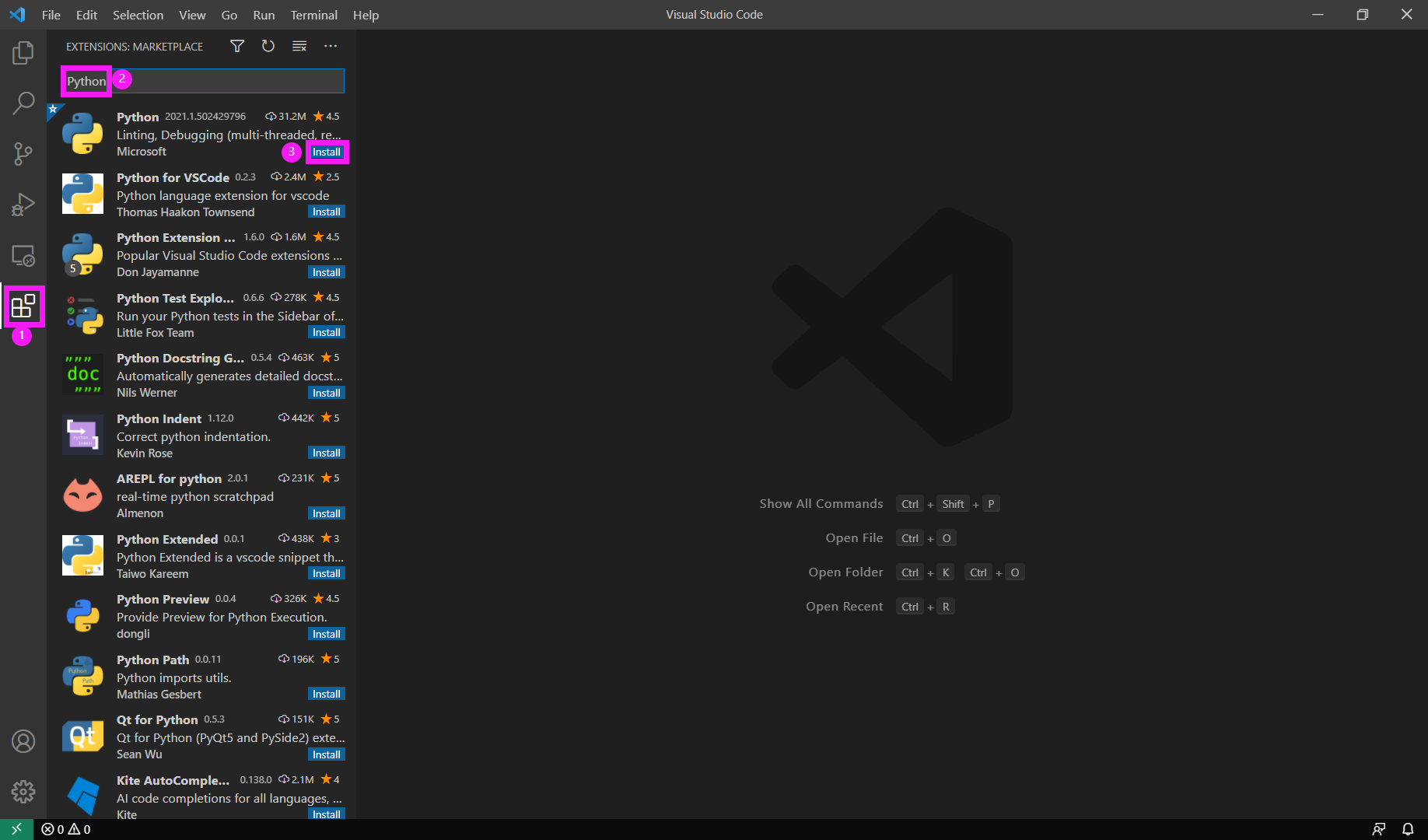Open Views and More Actions ellipsis

pos(331,46)
